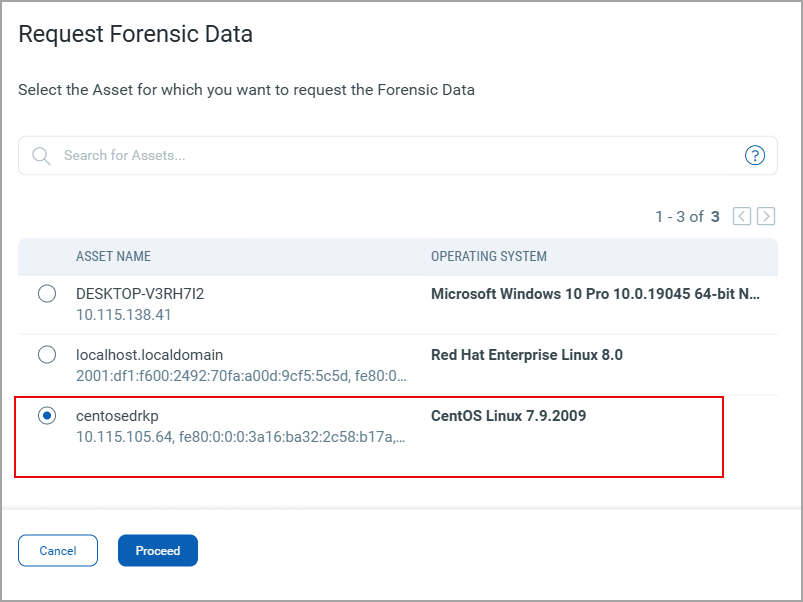Click the Asset Name column header

coord(113,257)
